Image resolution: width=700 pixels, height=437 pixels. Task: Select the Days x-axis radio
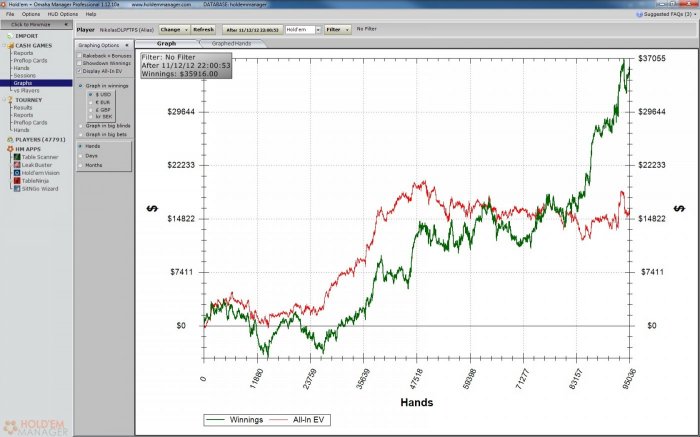click(81, 156)
